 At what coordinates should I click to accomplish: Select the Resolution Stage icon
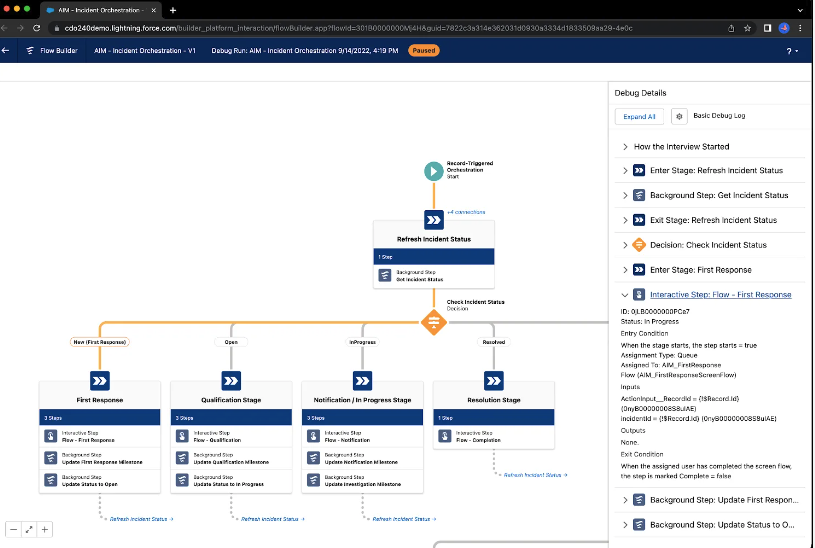(493, 381)
